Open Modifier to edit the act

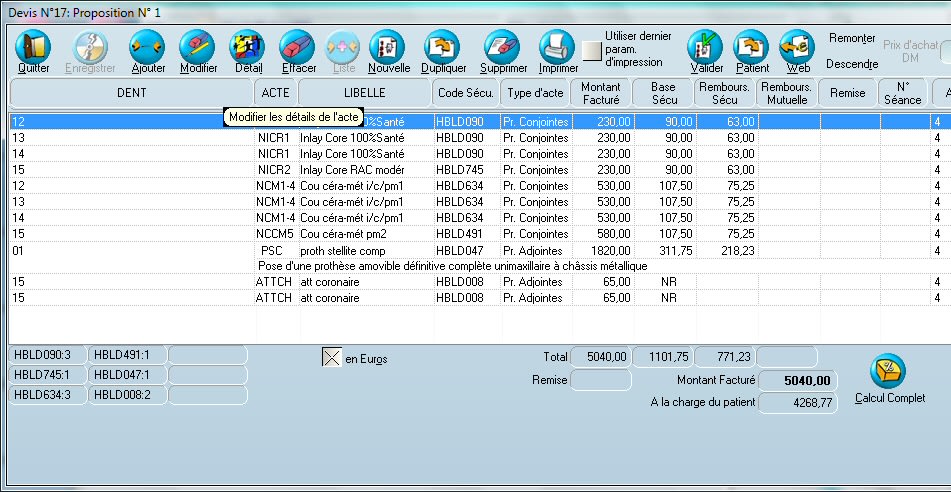pyautogui.click(x=198, y=48)
